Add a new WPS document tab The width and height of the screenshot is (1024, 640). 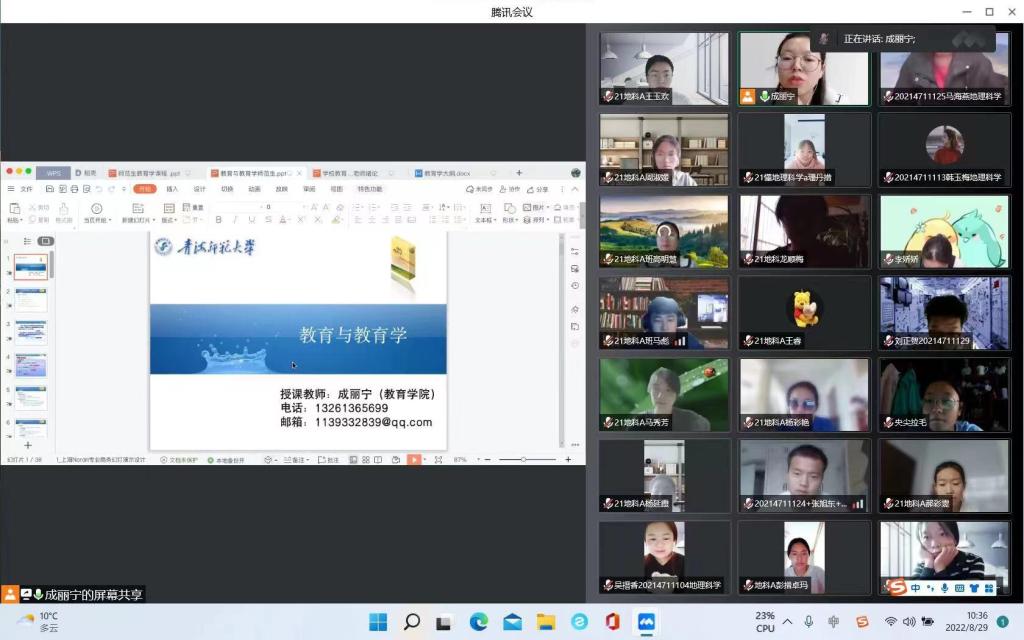point(519,173)
